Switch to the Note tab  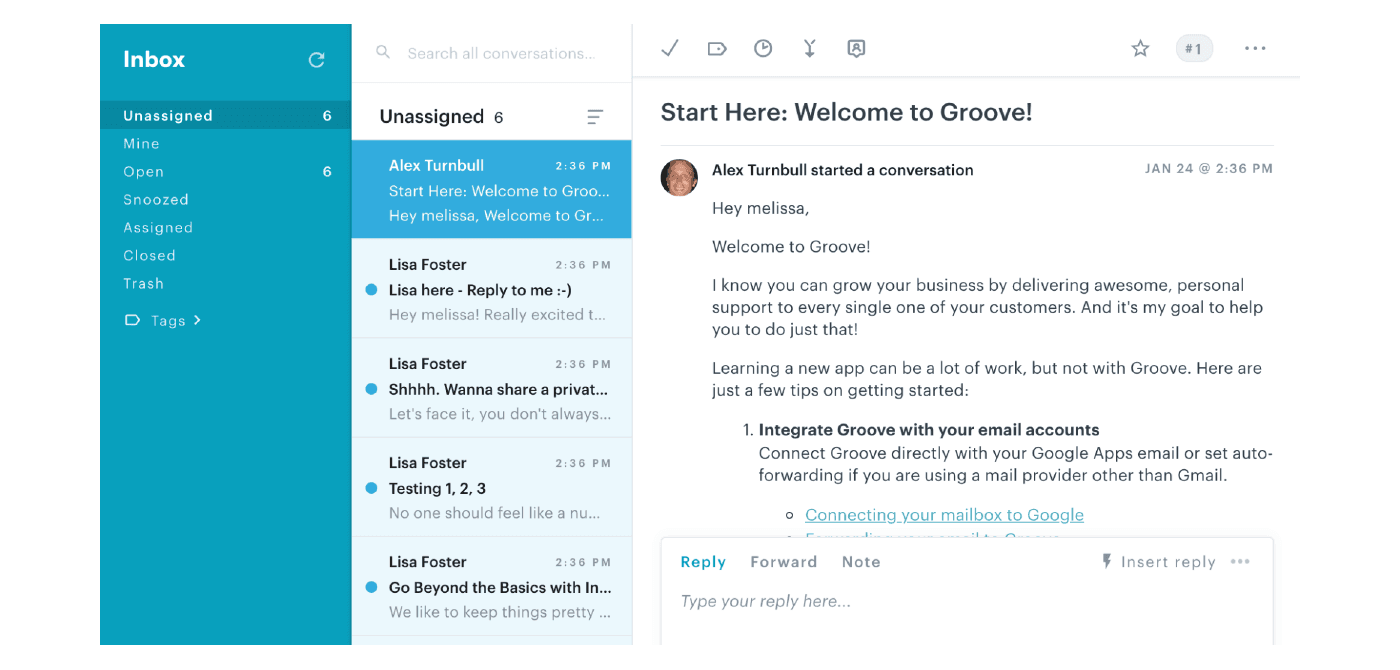pyautogui.click(x=860, y=561)
